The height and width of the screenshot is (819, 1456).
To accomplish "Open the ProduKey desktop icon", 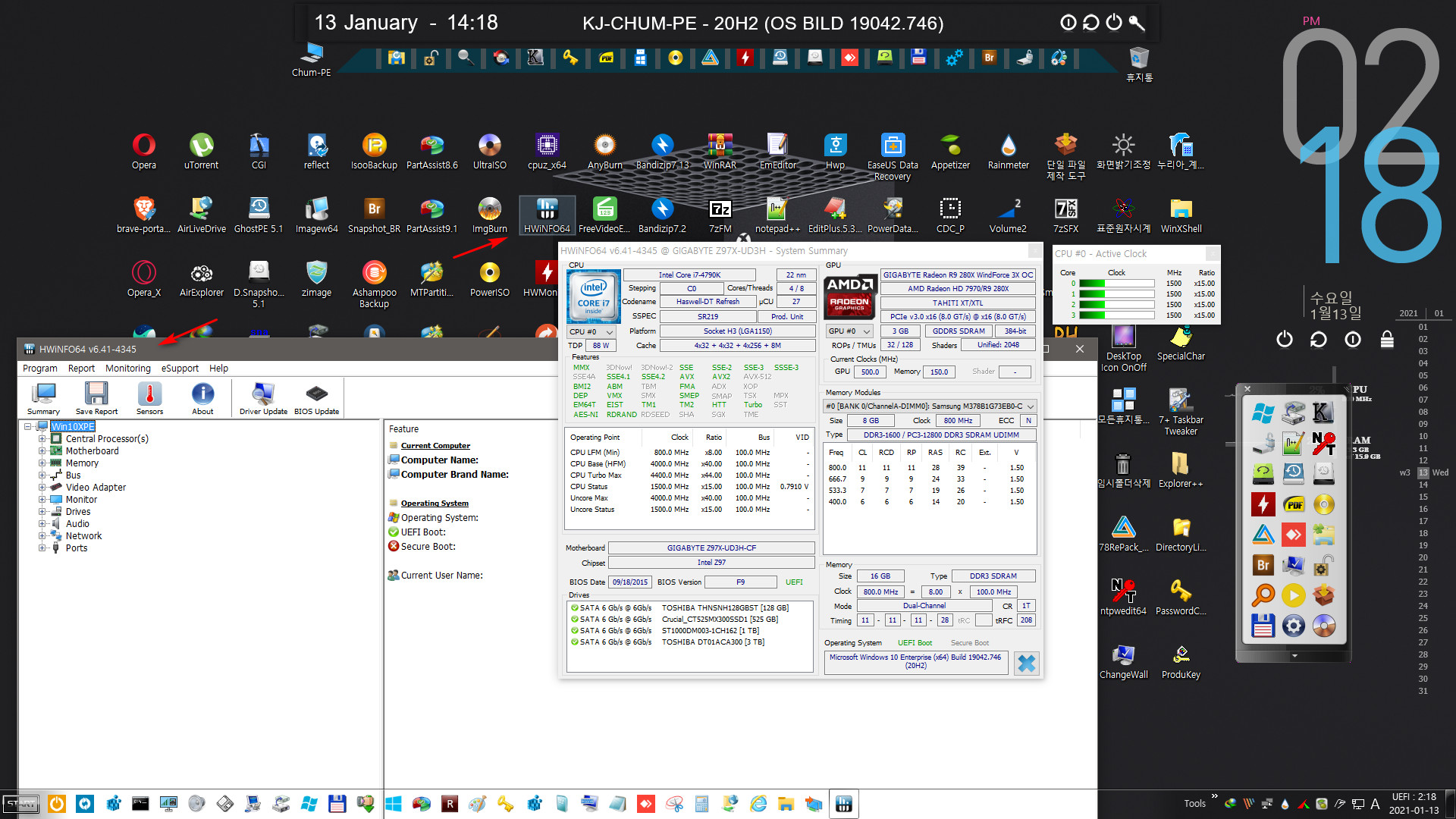I will coord(1181,661).
